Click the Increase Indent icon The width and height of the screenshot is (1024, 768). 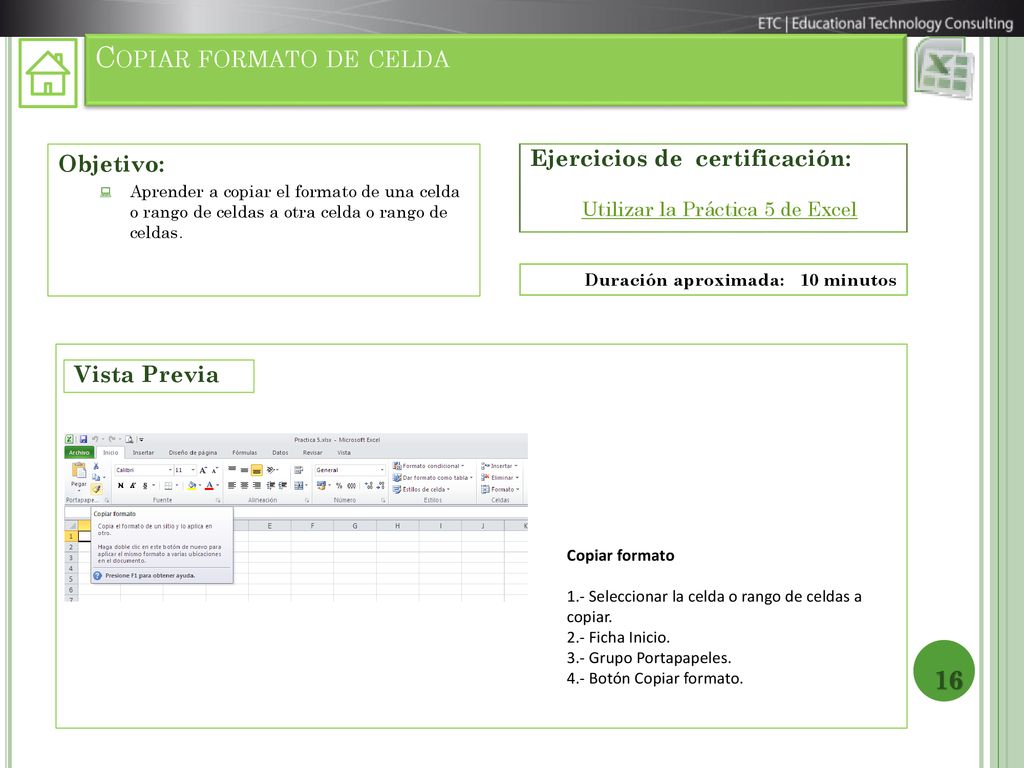[283, 485]
